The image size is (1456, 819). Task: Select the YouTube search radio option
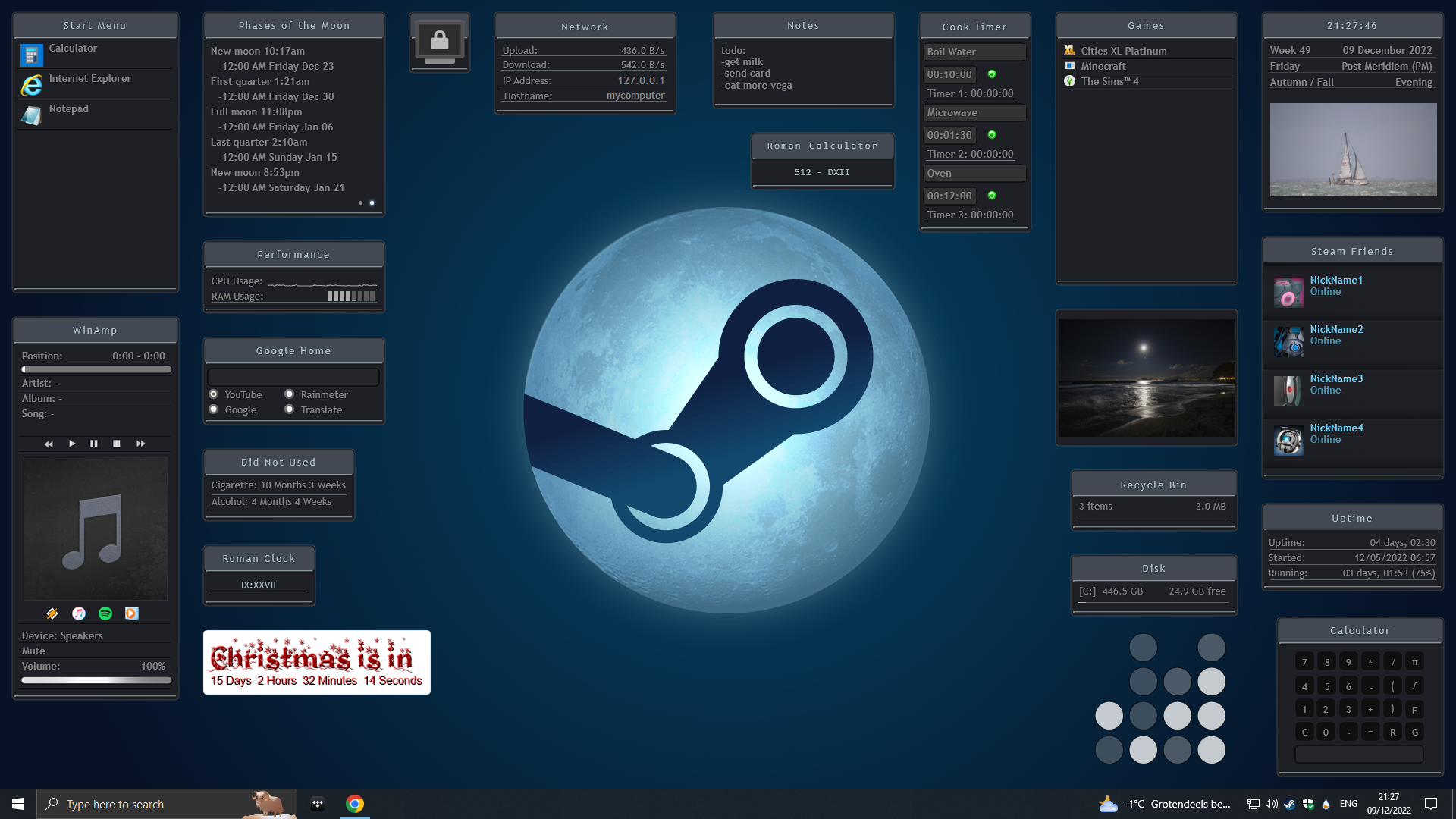(214, 394)
